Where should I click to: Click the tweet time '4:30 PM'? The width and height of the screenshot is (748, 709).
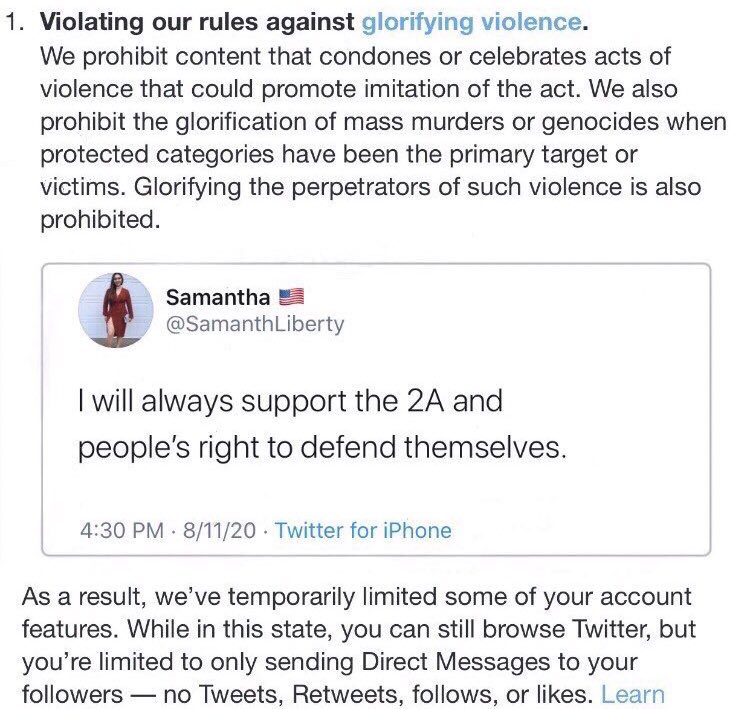[120, 530]
